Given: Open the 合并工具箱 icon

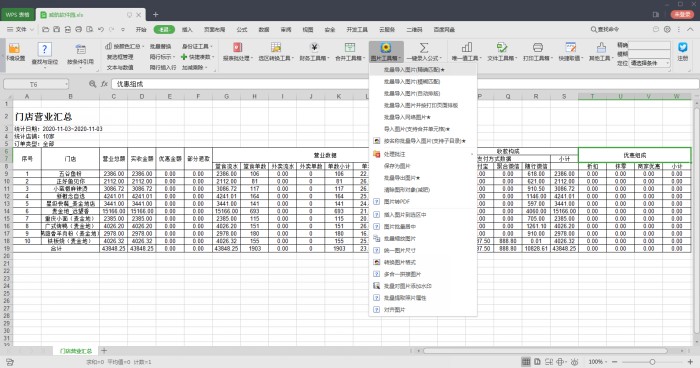Looking at the screenshot, I should pyautogui.click(x=350, y=47).
